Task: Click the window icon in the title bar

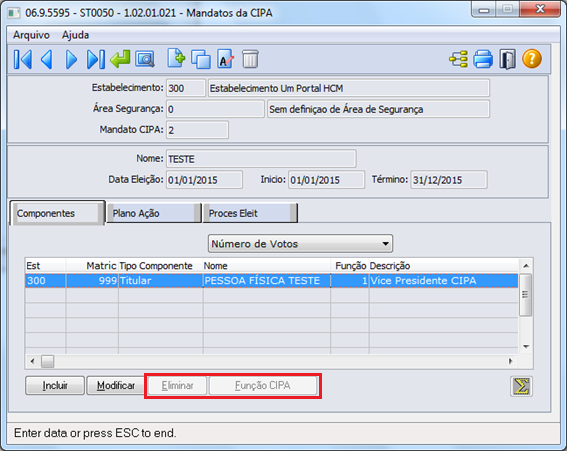Action: [x=14, y=13]
